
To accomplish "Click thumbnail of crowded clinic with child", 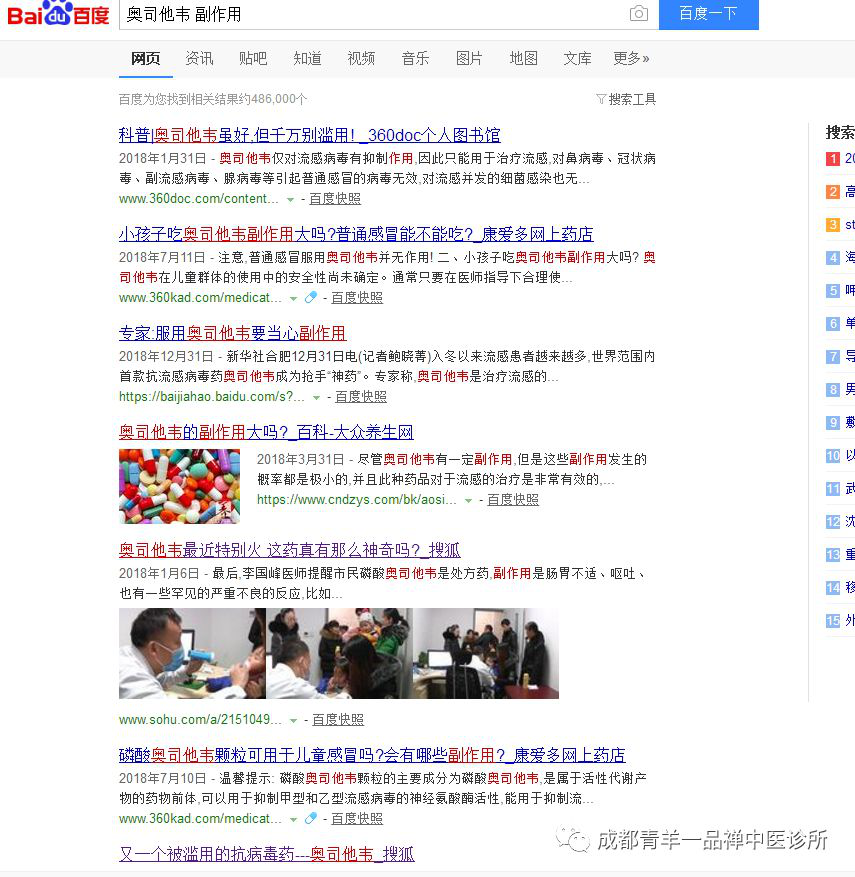I will pyautogui.click(x=339, y=653).
